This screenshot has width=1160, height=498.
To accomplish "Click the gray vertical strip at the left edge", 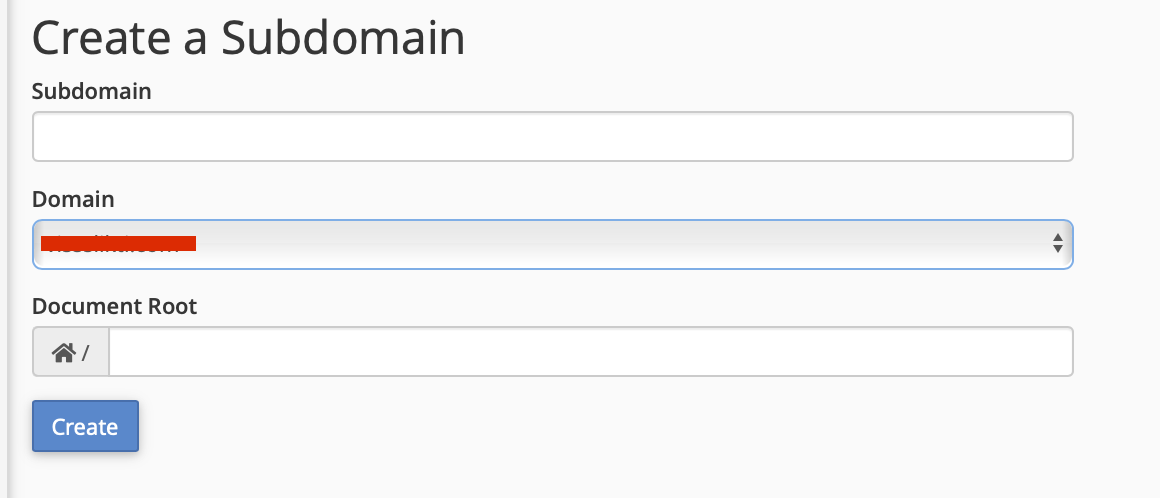I will coord(4,249).
